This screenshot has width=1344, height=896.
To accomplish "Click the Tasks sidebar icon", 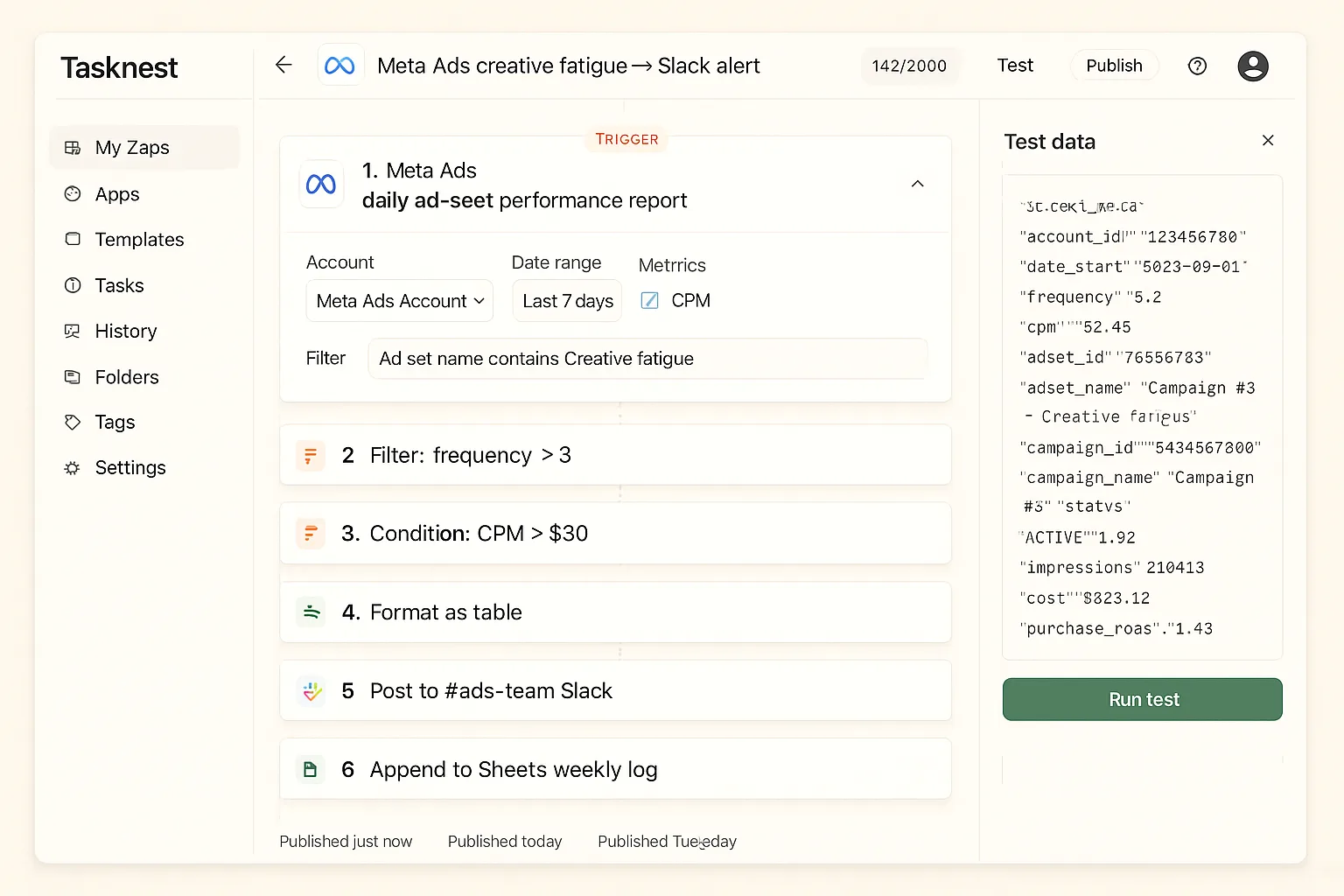I will point(73,285).
